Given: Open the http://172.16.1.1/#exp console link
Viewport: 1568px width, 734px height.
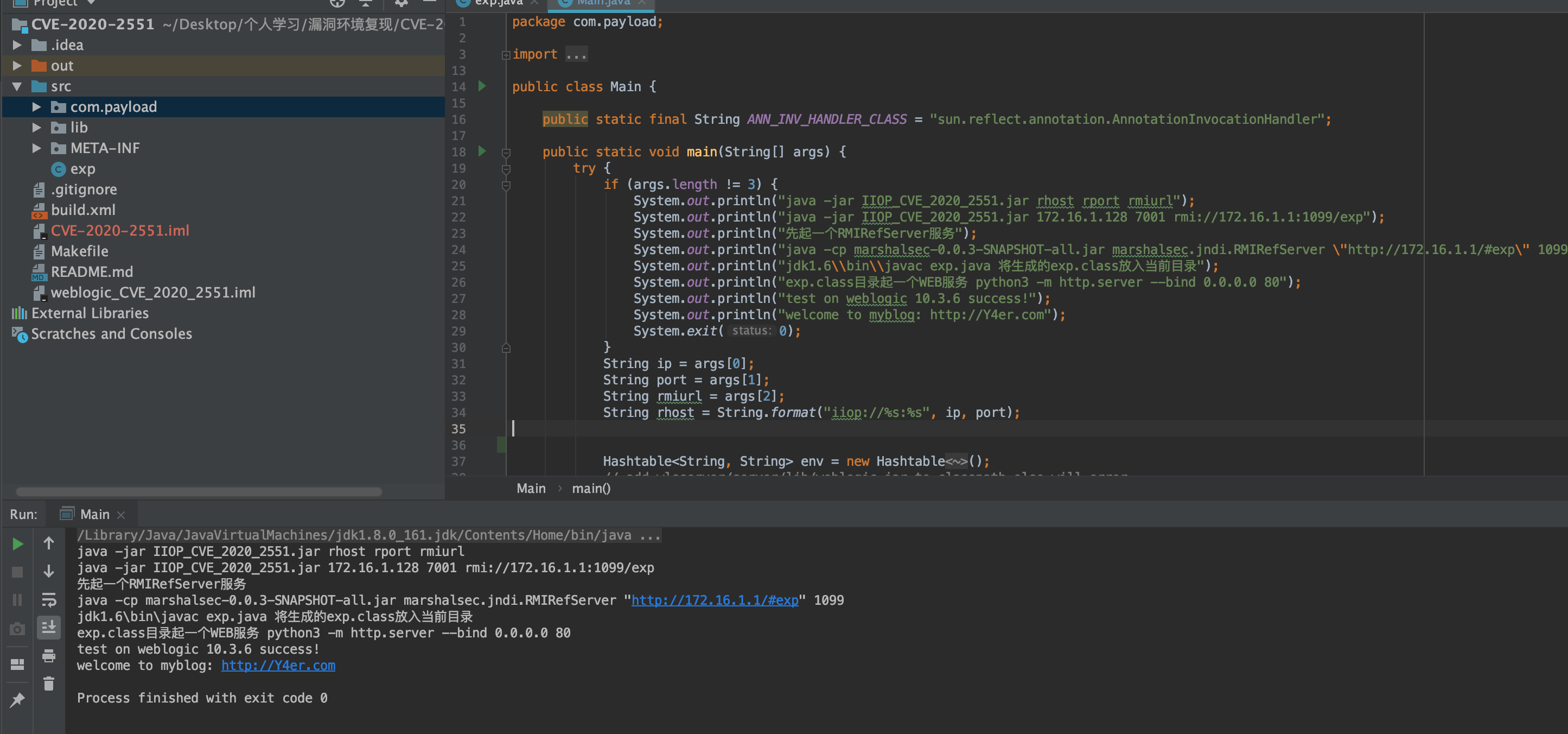Looking at the screenshot, I should pos(714,600).
